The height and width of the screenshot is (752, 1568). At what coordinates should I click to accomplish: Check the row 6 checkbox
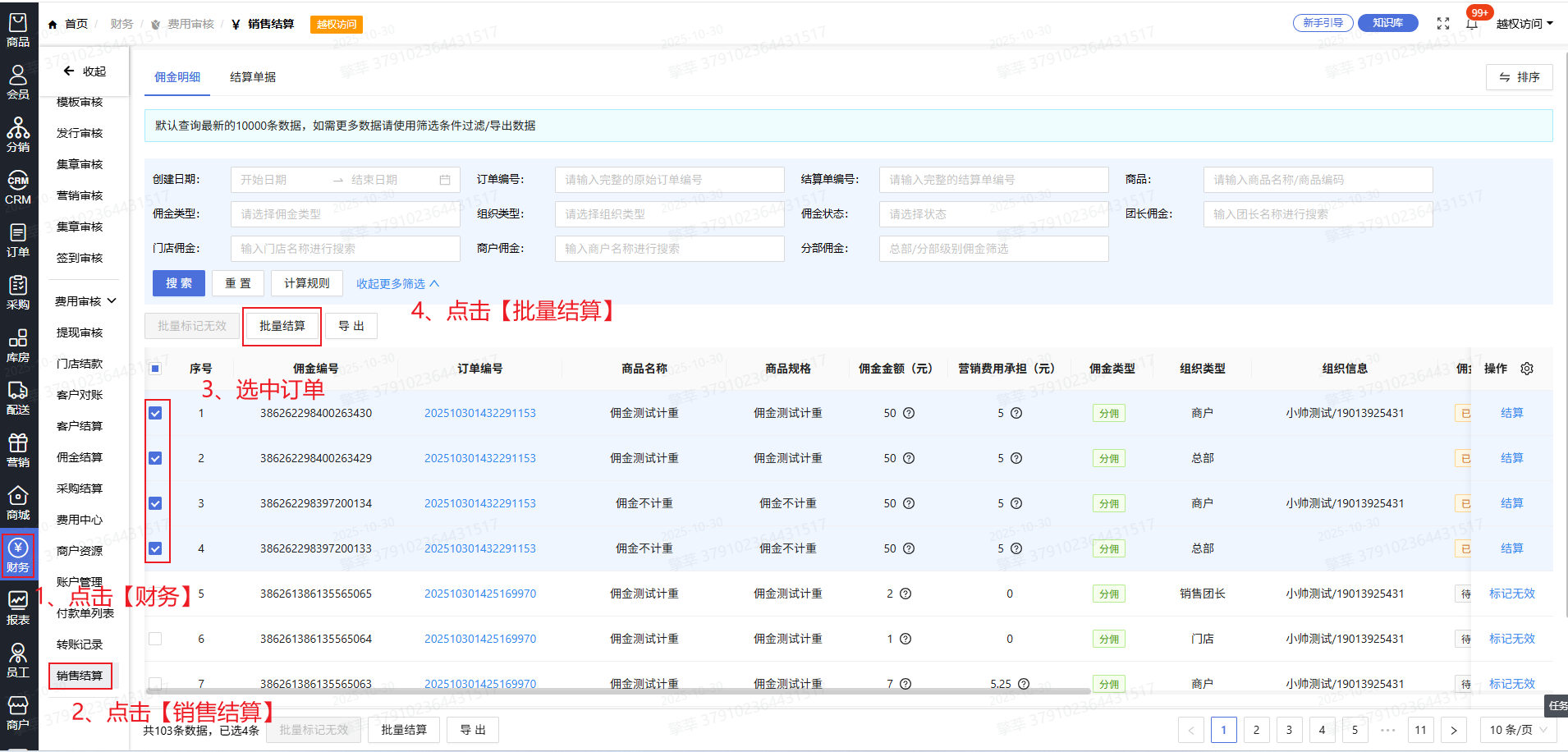tap(155, 639)
